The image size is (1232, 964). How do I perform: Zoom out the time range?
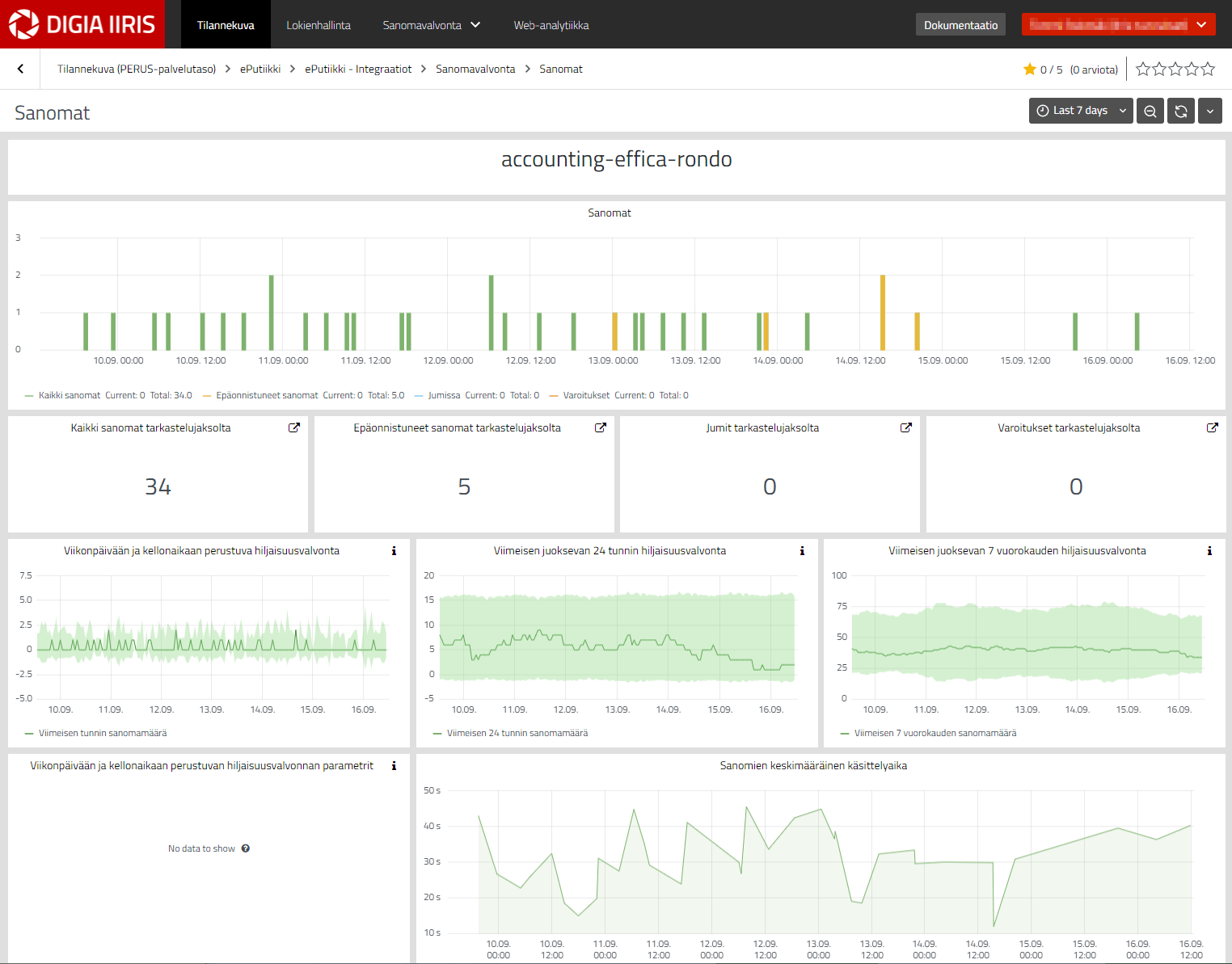coord(1150,111)
